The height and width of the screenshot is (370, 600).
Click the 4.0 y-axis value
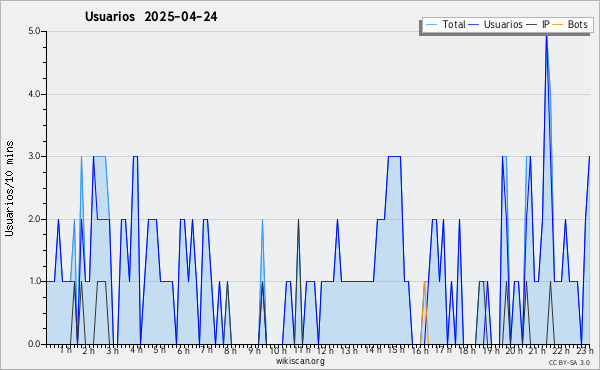tap(34, 94)
